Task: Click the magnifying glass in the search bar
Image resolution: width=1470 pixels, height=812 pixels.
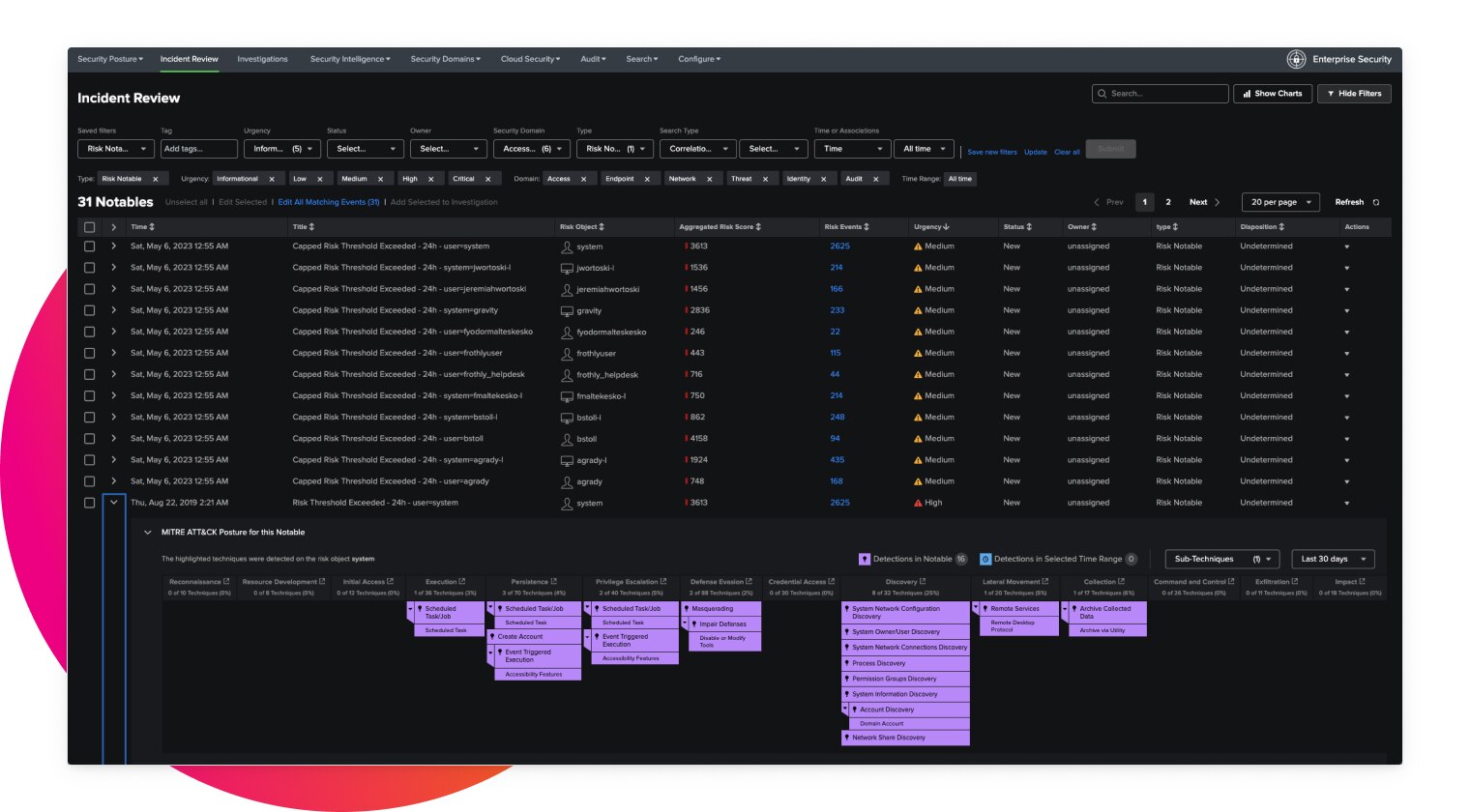Action: point(1102,93)
